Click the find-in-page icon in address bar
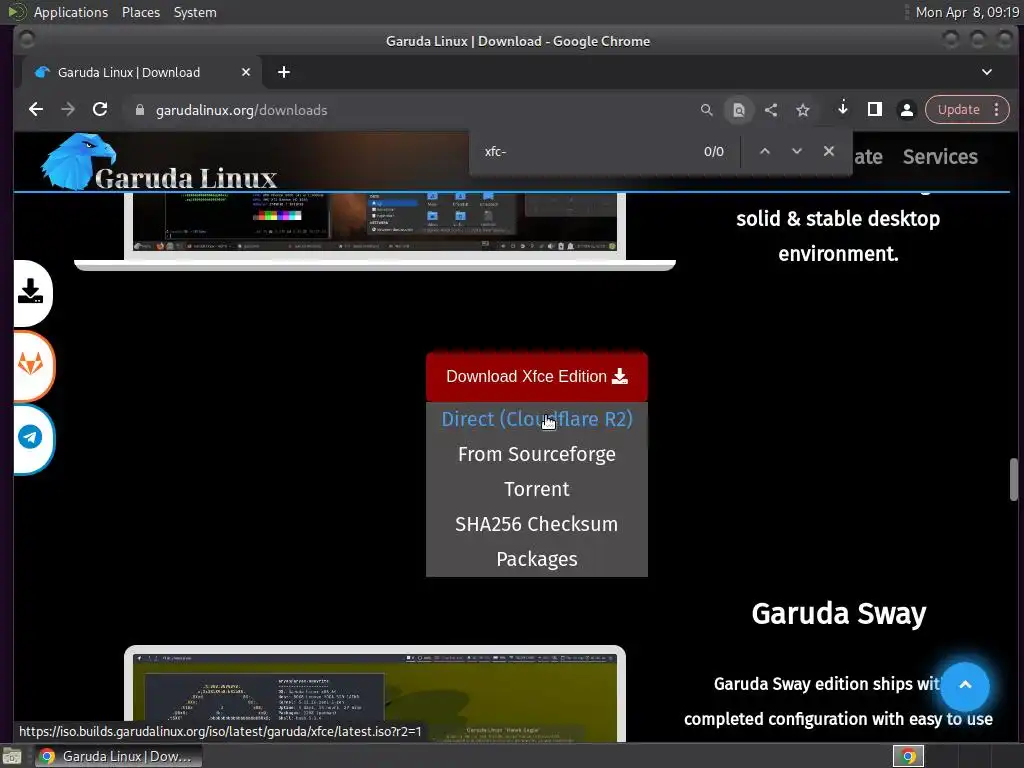Image resolution: width=1024 pixels, height=768 pixels. coord(739,110)
